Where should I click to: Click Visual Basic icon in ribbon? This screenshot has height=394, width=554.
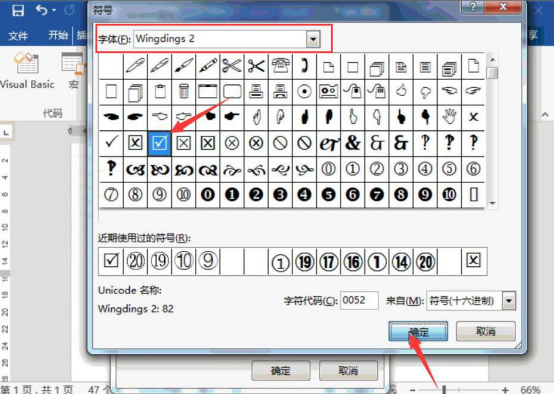click(x=27, y=71)
